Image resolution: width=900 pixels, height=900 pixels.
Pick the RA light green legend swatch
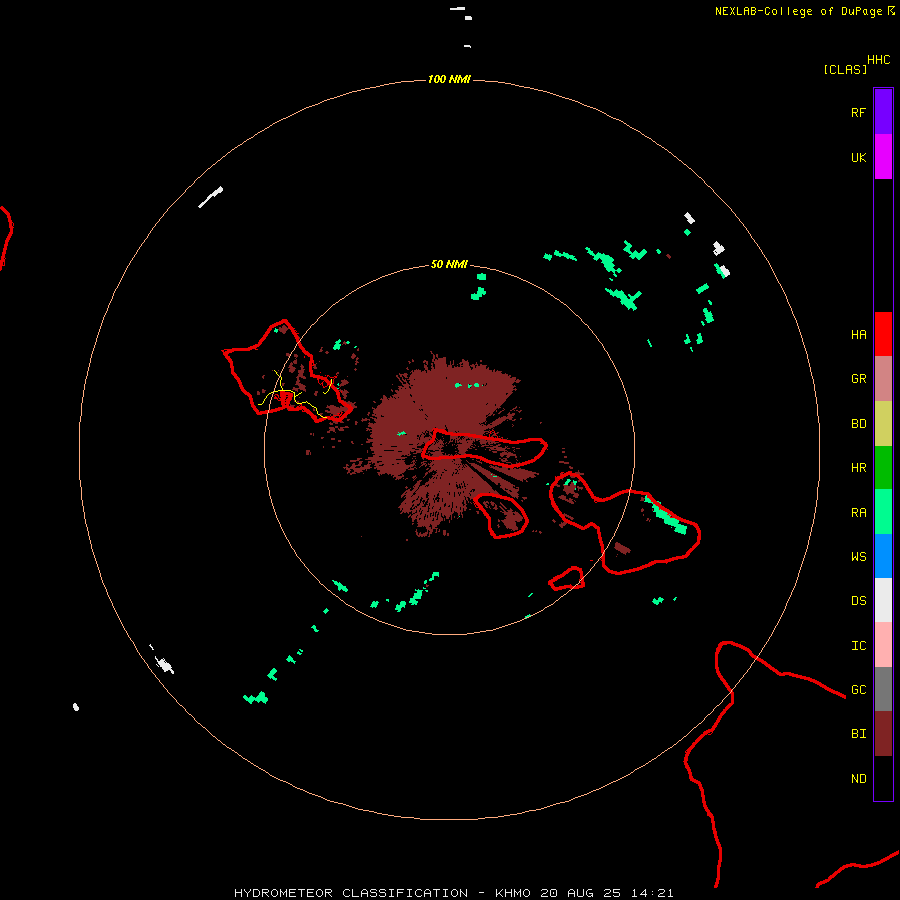tap(883, 512)
